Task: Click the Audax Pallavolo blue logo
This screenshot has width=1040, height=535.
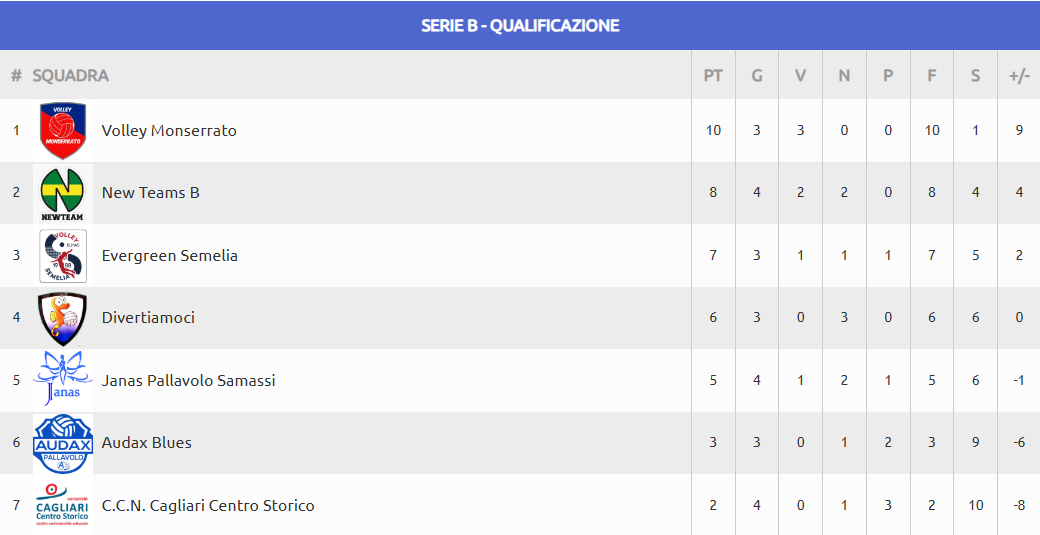Action: pos(63,443)
